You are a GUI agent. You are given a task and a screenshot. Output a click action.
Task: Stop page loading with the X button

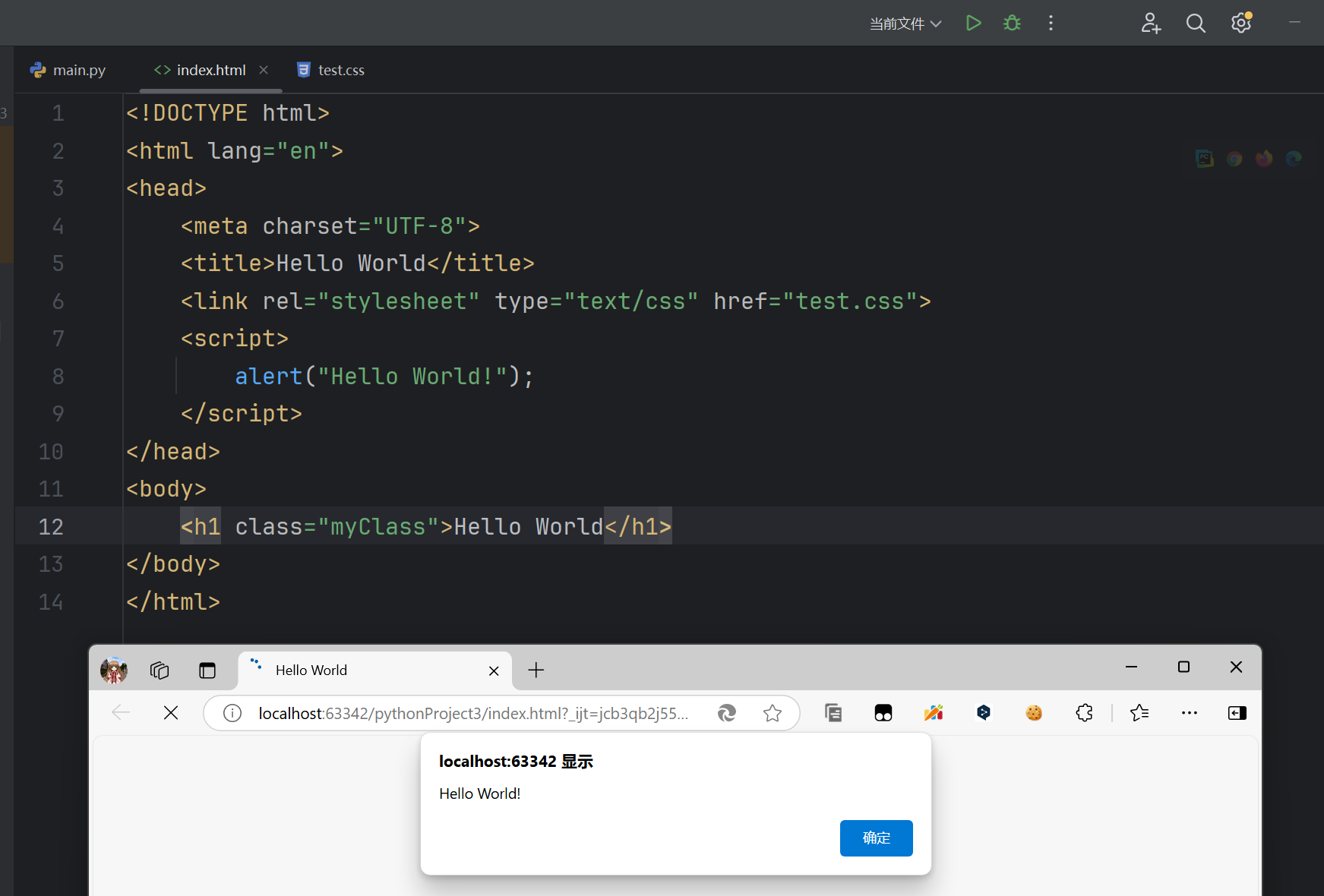171,713
